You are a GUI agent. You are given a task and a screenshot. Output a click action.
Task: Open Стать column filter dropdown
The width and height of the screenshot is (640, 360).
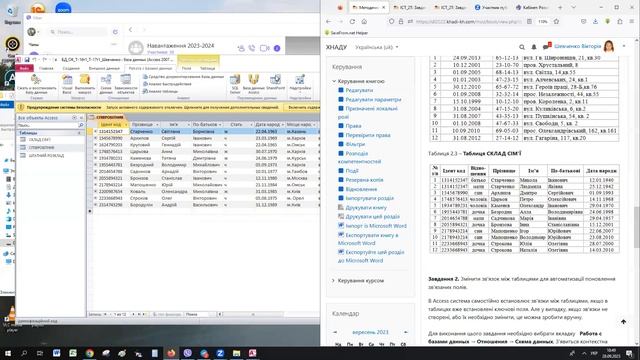click(251, 124)
